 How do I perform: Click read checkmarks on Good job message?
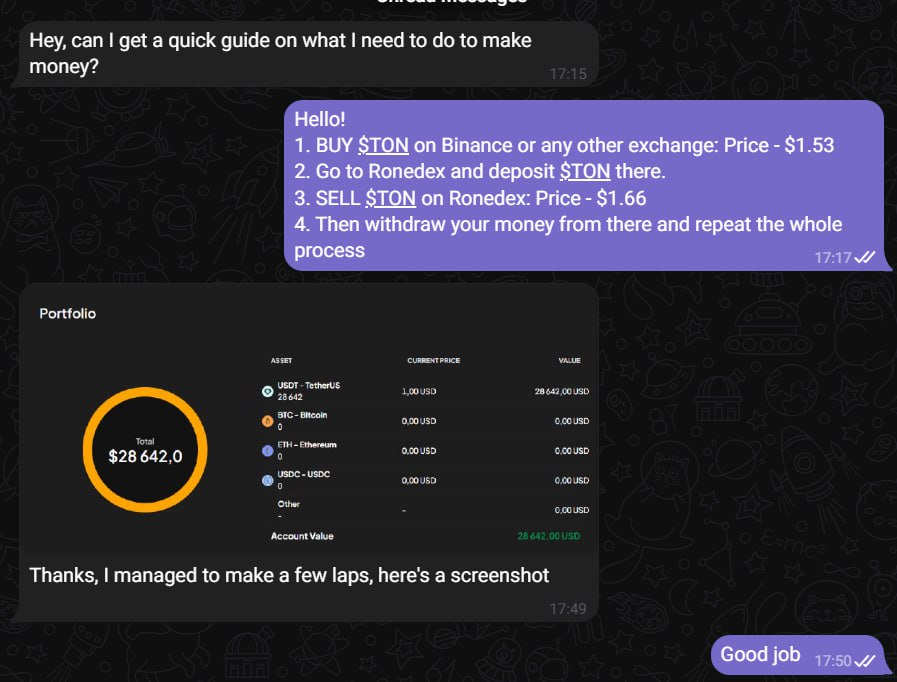pos(865,660)
